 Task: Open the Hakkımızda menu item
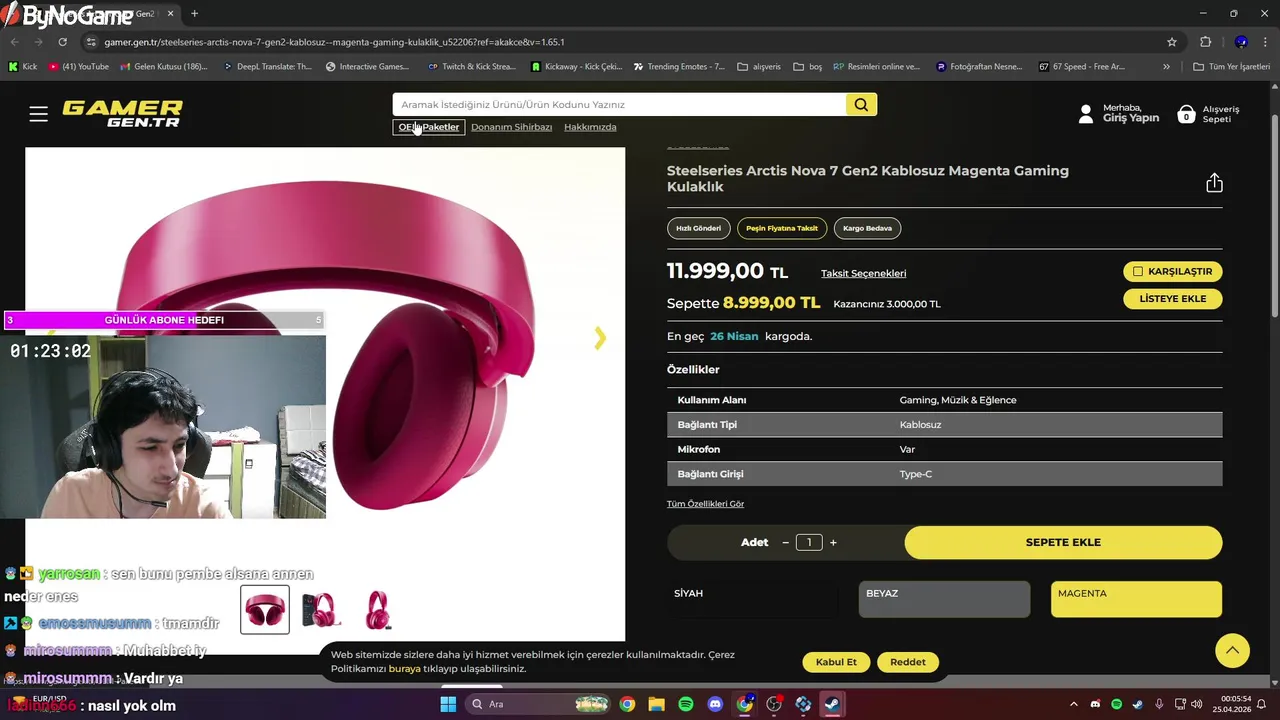click(x=590, y=127)
